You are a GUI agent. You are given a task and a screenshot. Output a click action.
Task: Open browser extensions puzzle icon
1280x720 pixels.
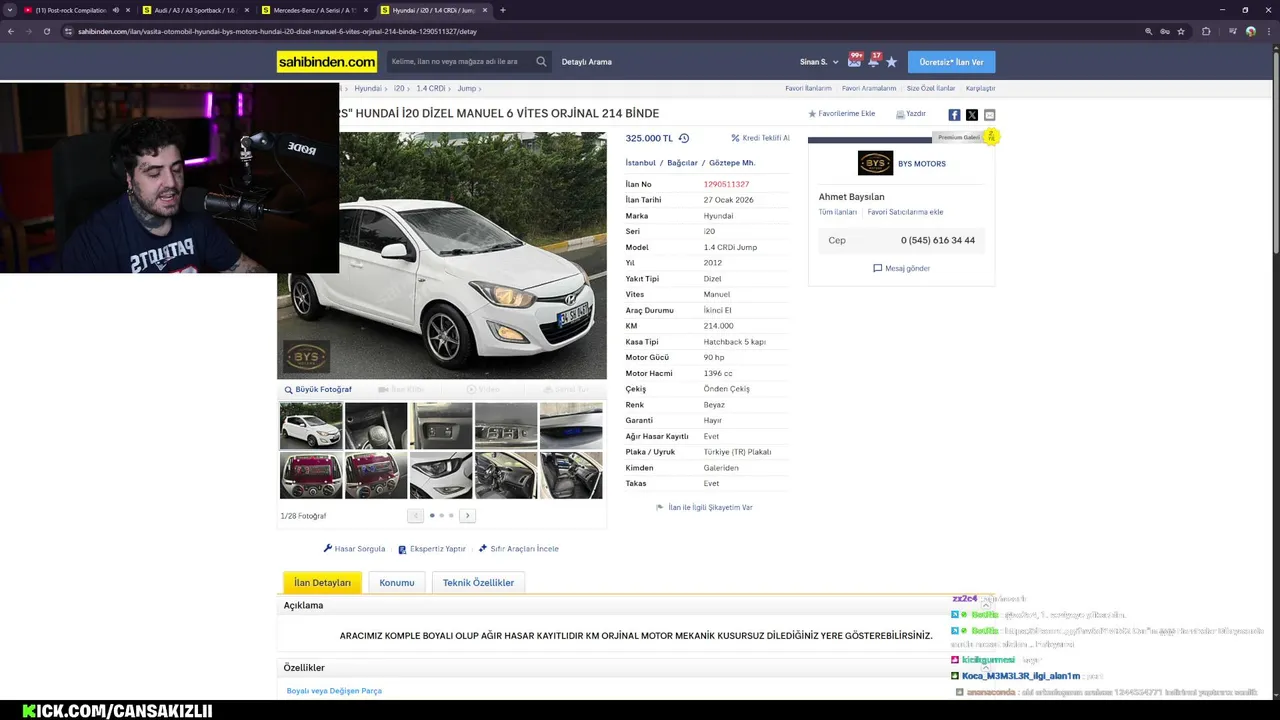(x=1206, y=31)
